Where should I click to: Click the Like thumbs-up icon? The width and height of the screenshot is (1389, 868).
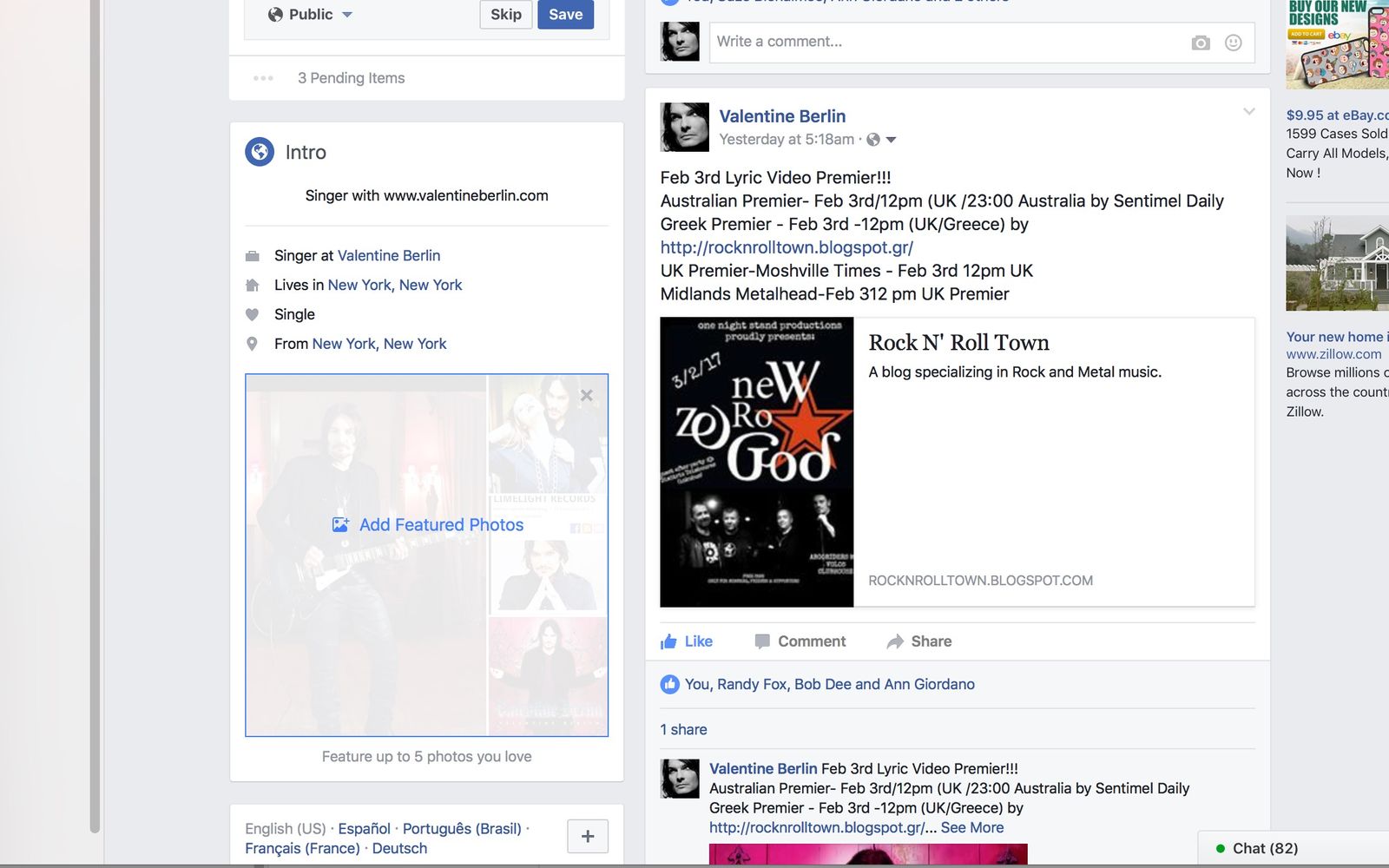668,641
